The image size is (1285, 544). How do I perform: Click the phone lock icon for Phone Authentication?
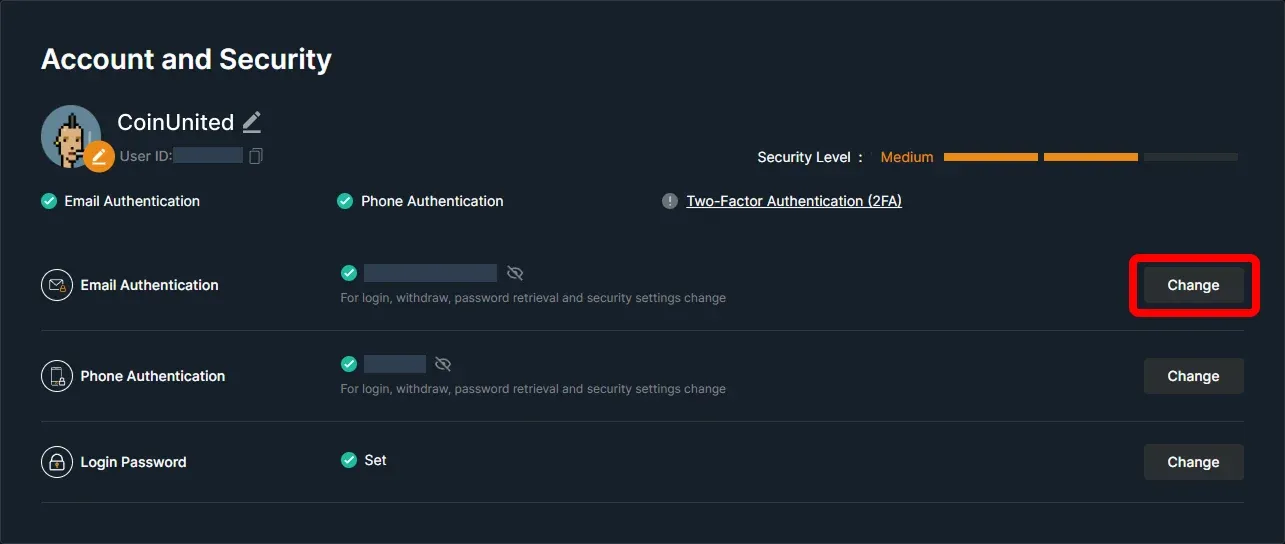pyautogui.click(x=57, y=376)
